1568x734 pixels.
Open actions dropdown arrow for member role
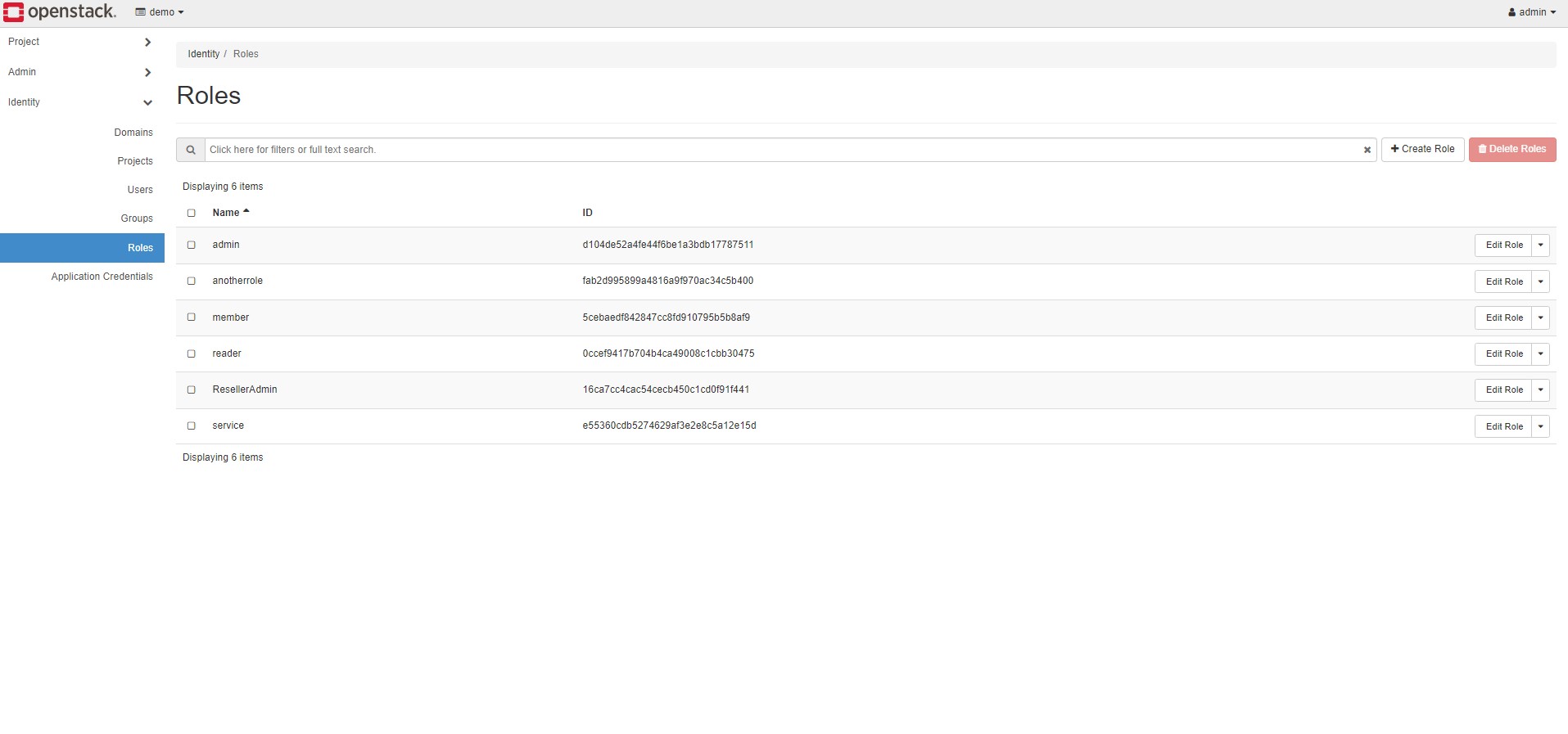(x=1540, y=317)
